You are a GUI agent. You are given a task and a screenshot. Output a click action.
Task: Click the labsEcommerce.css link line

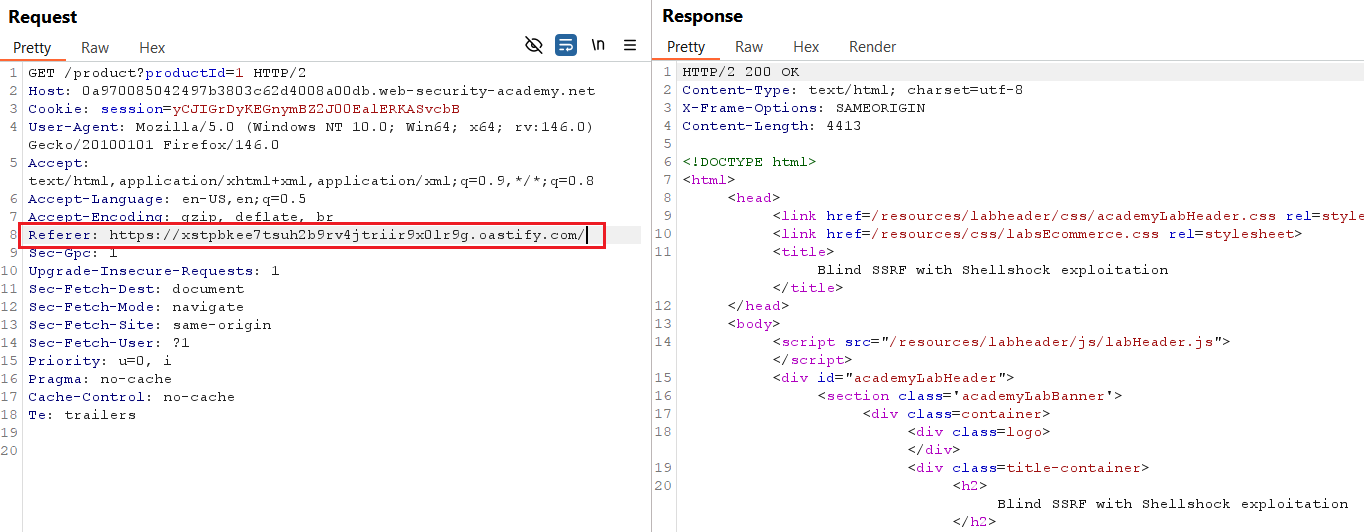pos(1037,234)
